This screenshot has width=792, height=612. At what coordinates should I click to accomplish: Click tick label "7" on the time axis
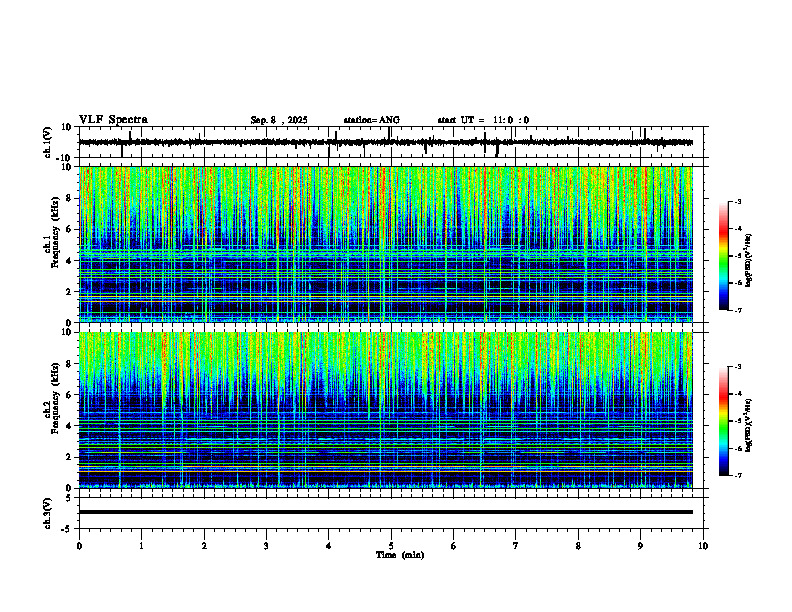pos(516,546)
